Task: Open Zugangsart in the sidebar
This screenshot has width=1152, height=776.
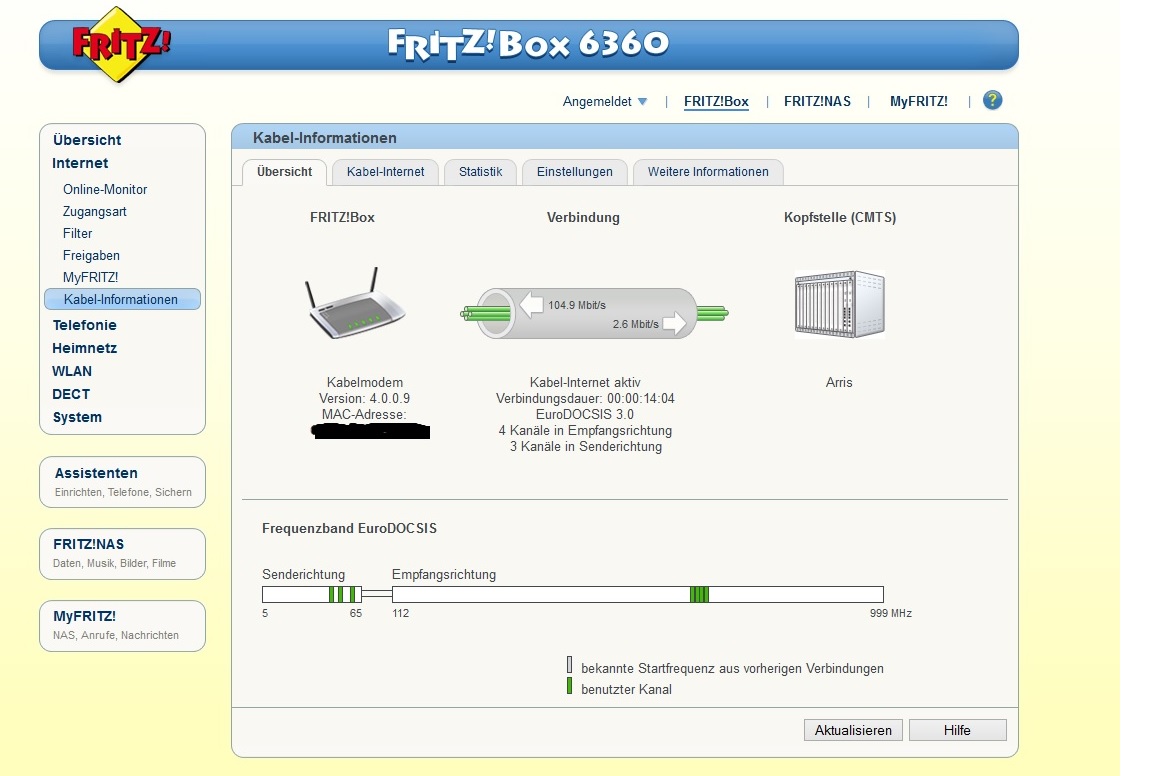Action: [x=95, y=212]
